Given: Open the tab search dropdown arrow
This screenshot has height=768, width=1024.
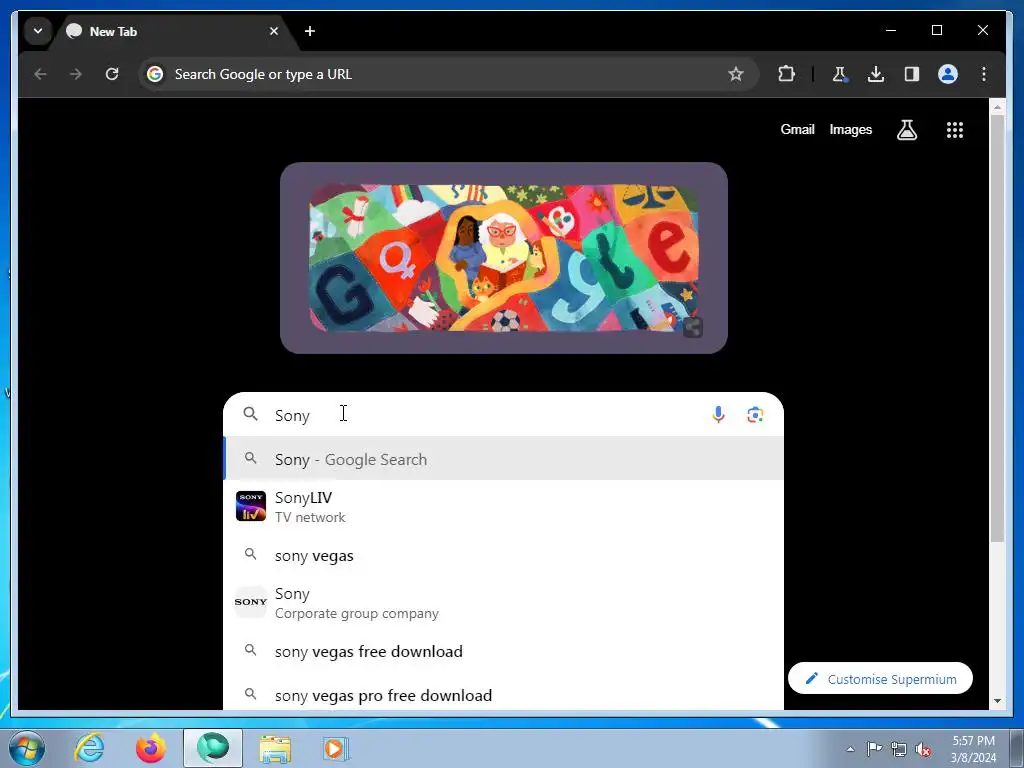Looking at the screenshot, I should [38, 31].
